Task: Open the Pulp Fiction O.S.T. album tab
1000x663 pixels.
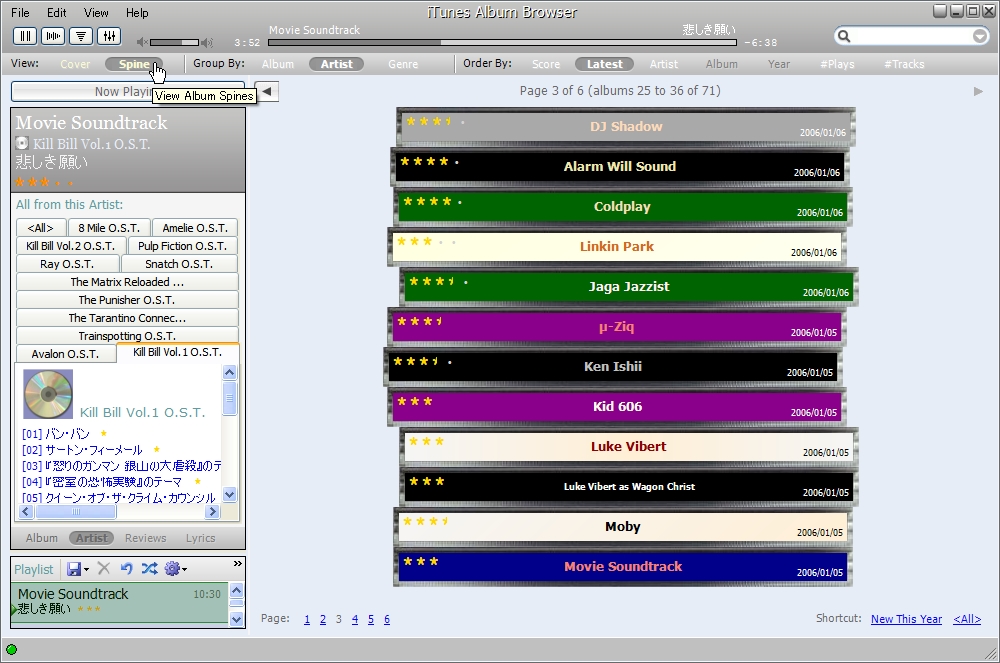Action: [182, 246]
